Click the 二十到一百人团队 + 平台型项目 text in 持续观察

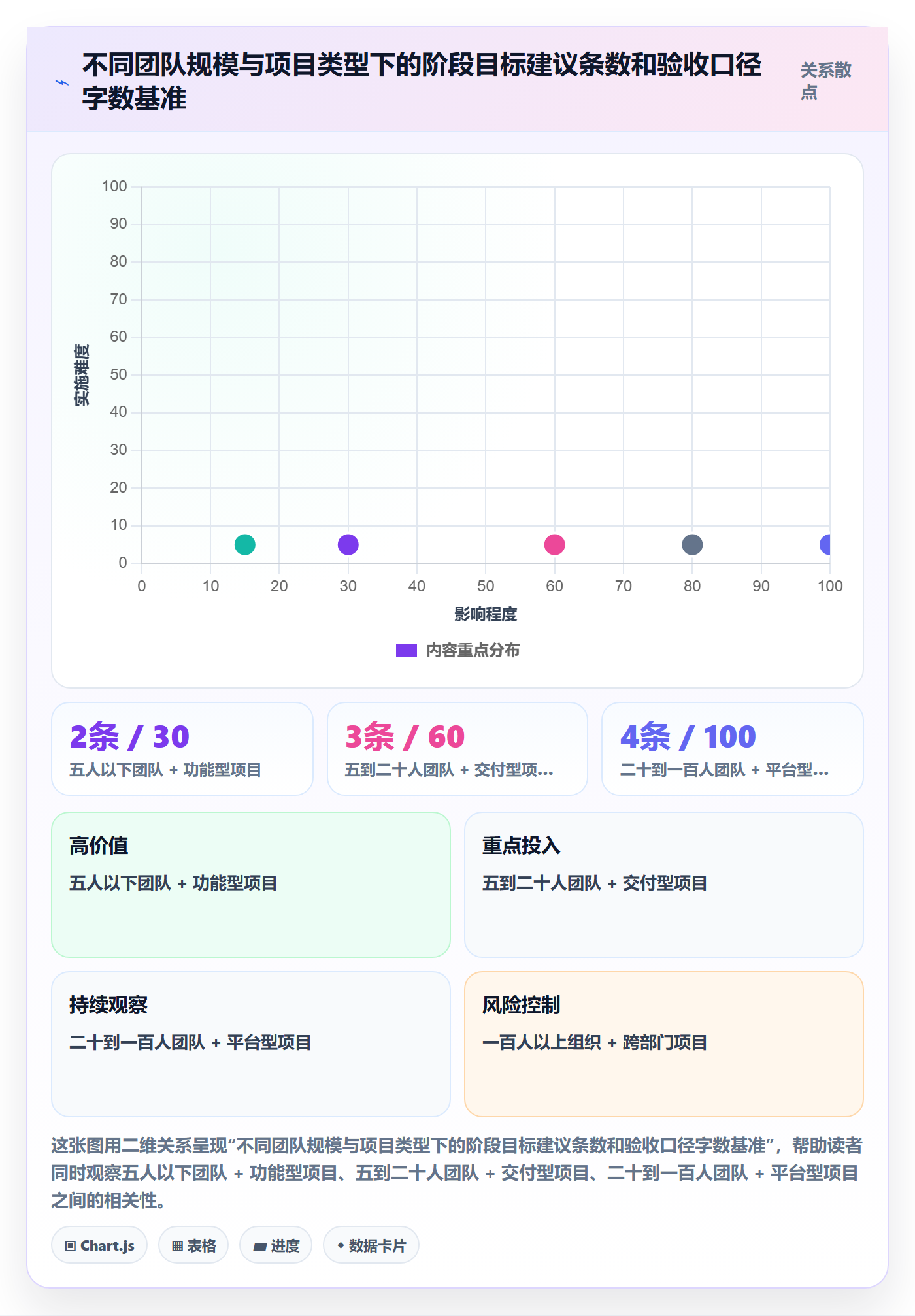(x=190, y=1043)
